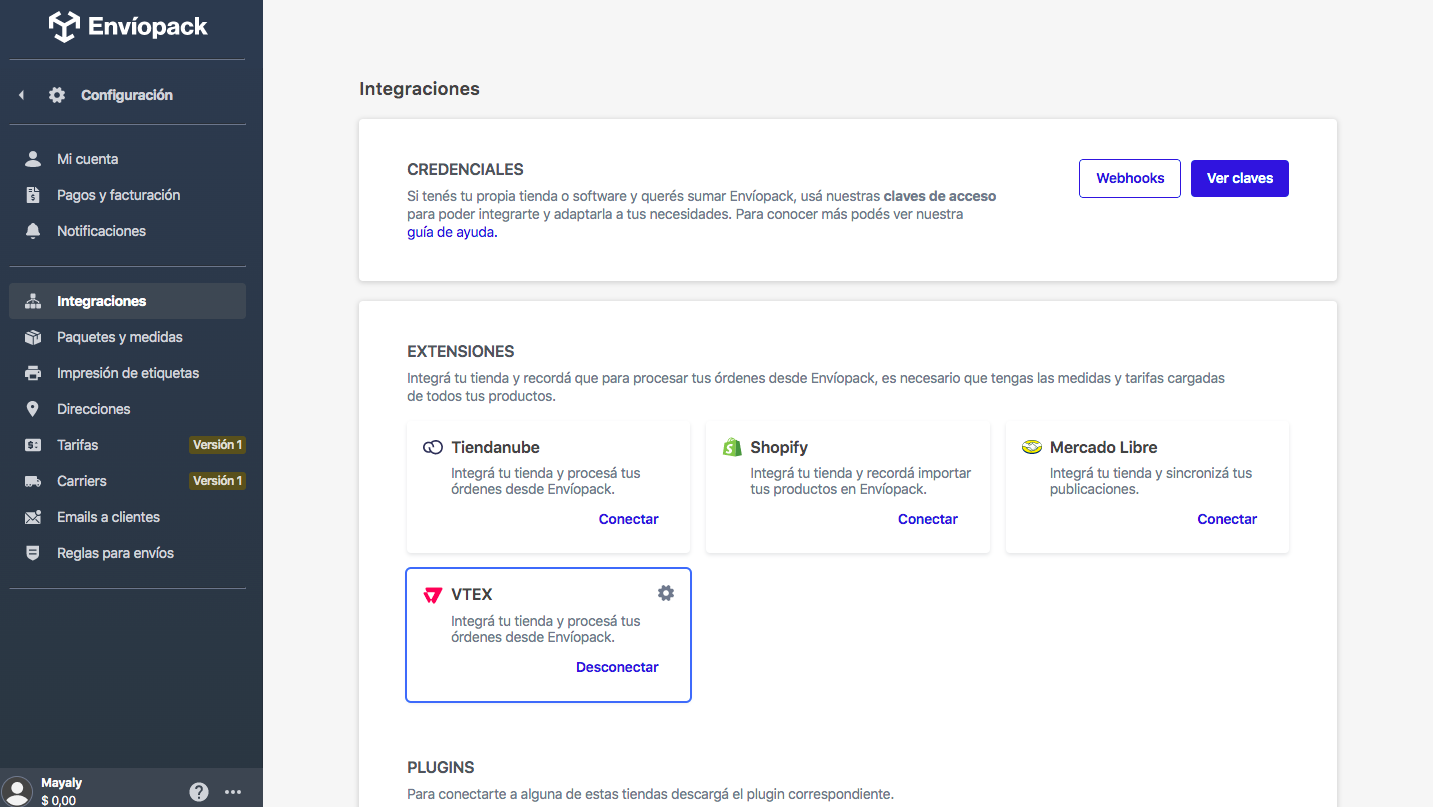The width and height of the screenshot is (1433, 807).
Task: Click the Ver claves button
Action: click(1240, 178)
